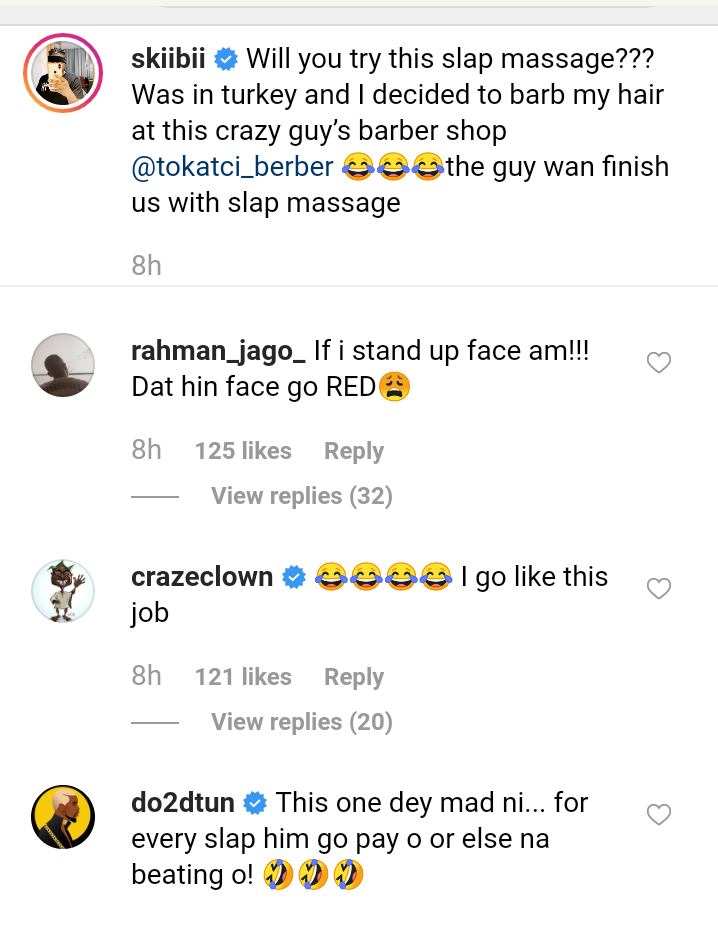Click crazeclown's verified badge
The height and width of the screenshot is (930, 718).
pos(293,577)
